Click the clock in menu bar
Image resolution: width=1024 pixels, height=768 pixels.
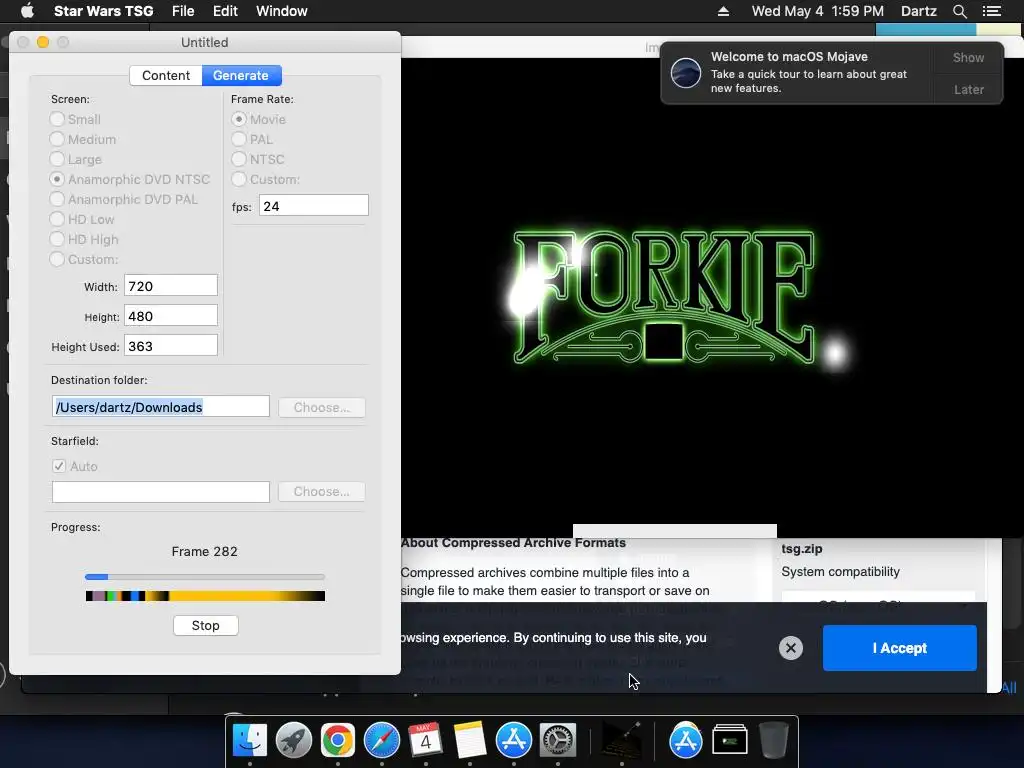[818, 11]
